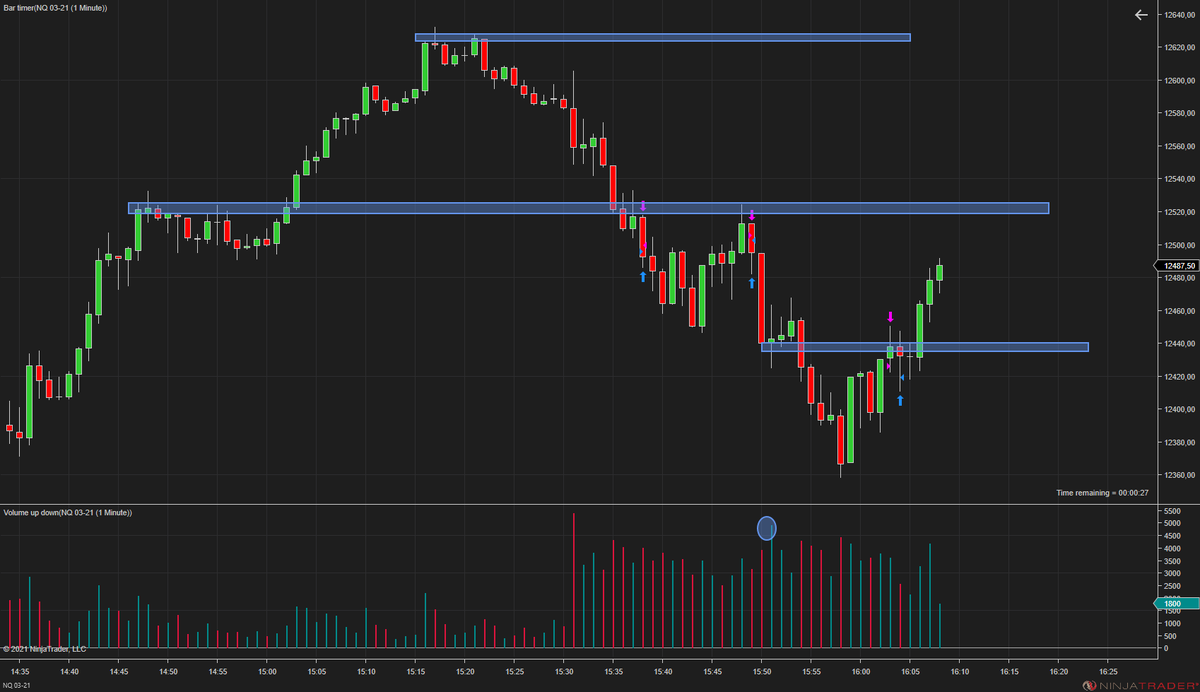Click the 5500 volume axis label
The height and width of the screenshot is (692, 1200).
1172,511
